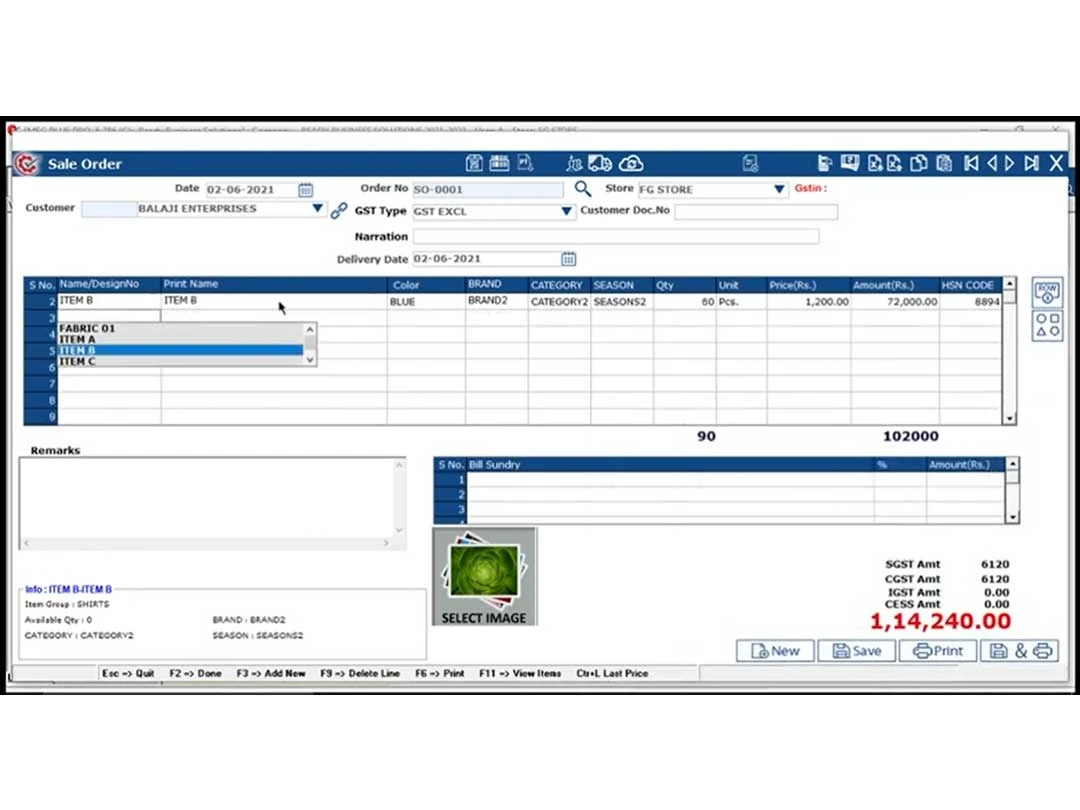Open the GST Type dropdown

tap(566, 211)
